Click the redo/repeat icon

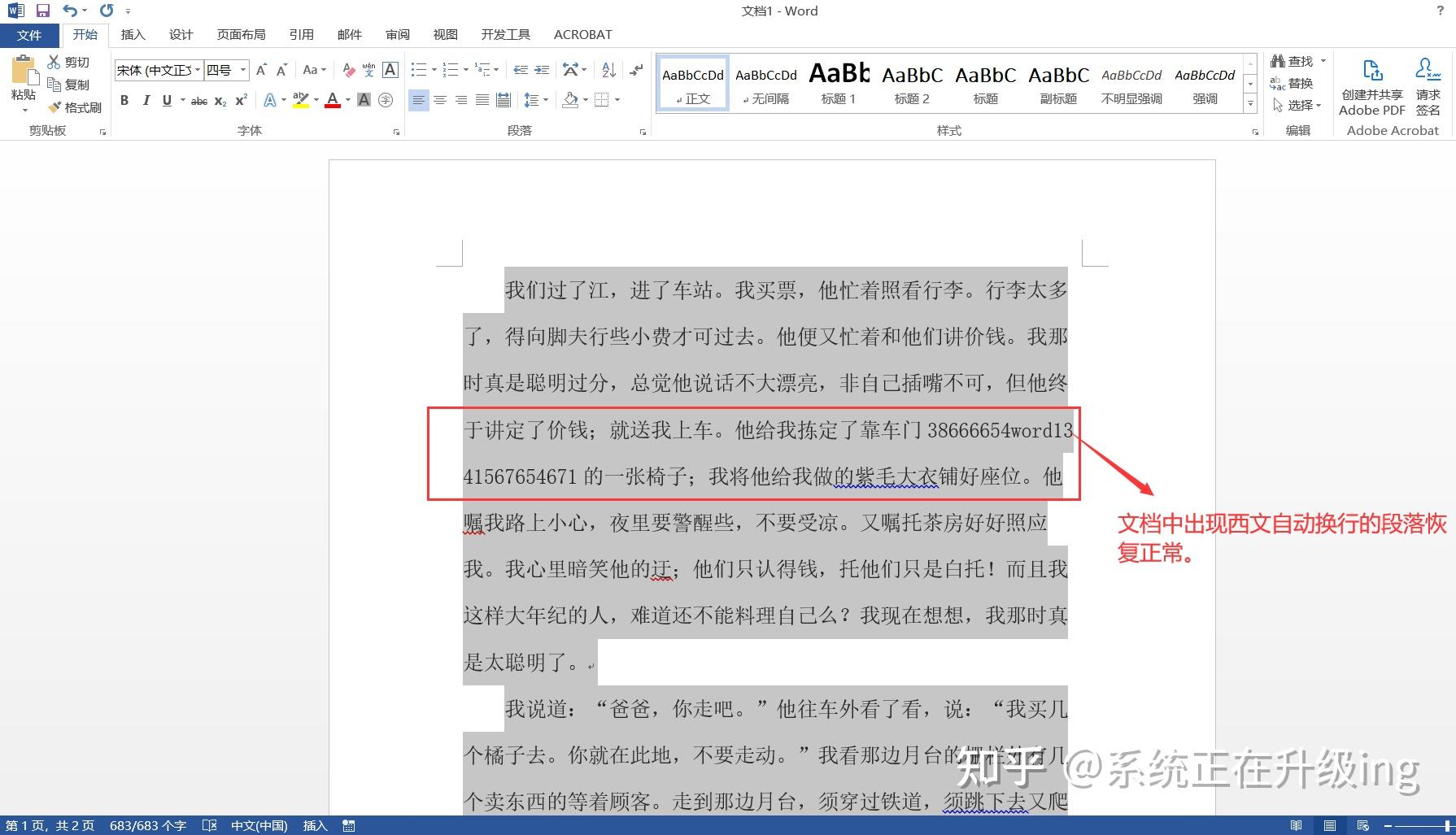[x=107, y=11]
